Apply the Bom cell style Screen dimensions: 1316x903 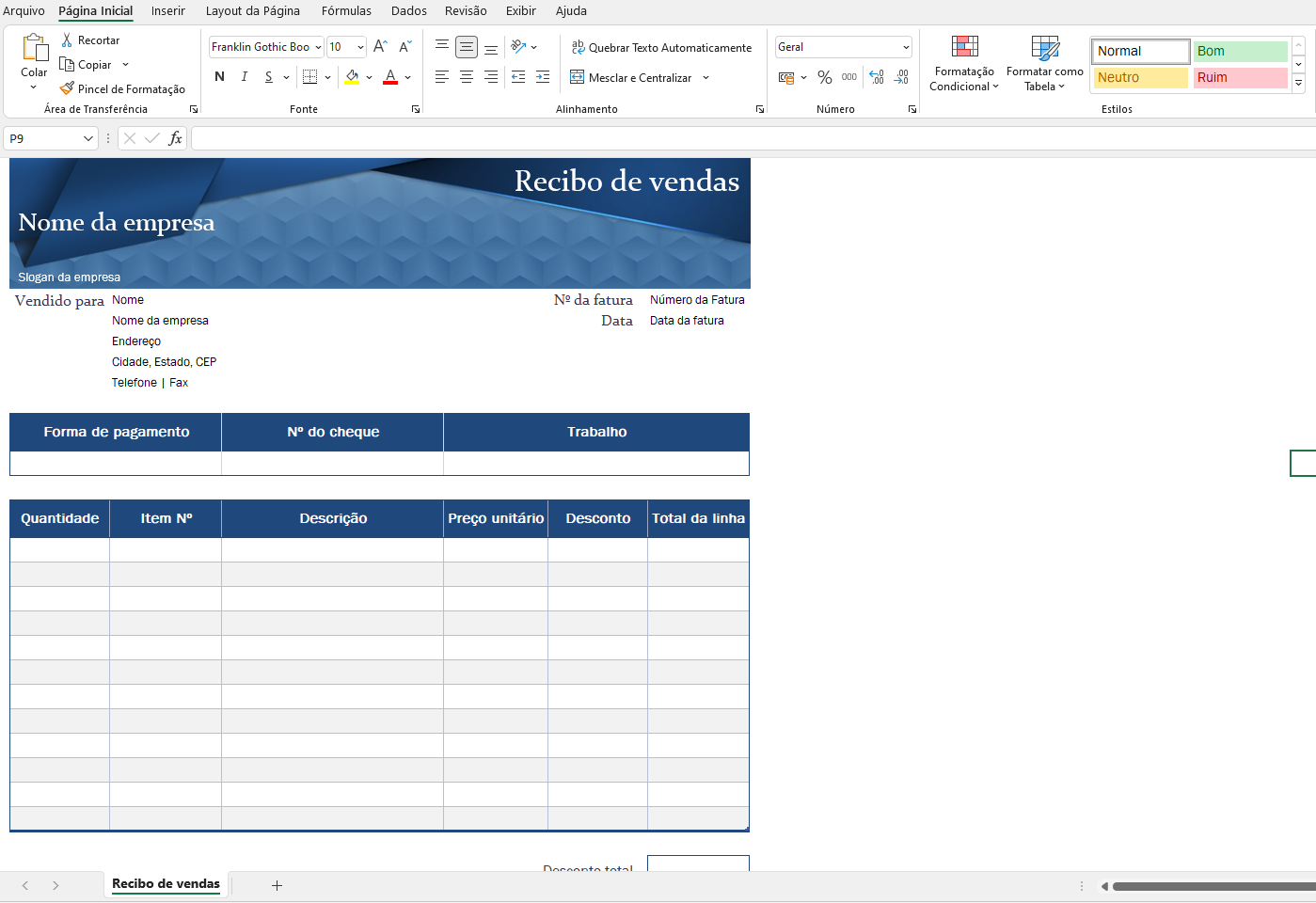[x=1240, y=51]
